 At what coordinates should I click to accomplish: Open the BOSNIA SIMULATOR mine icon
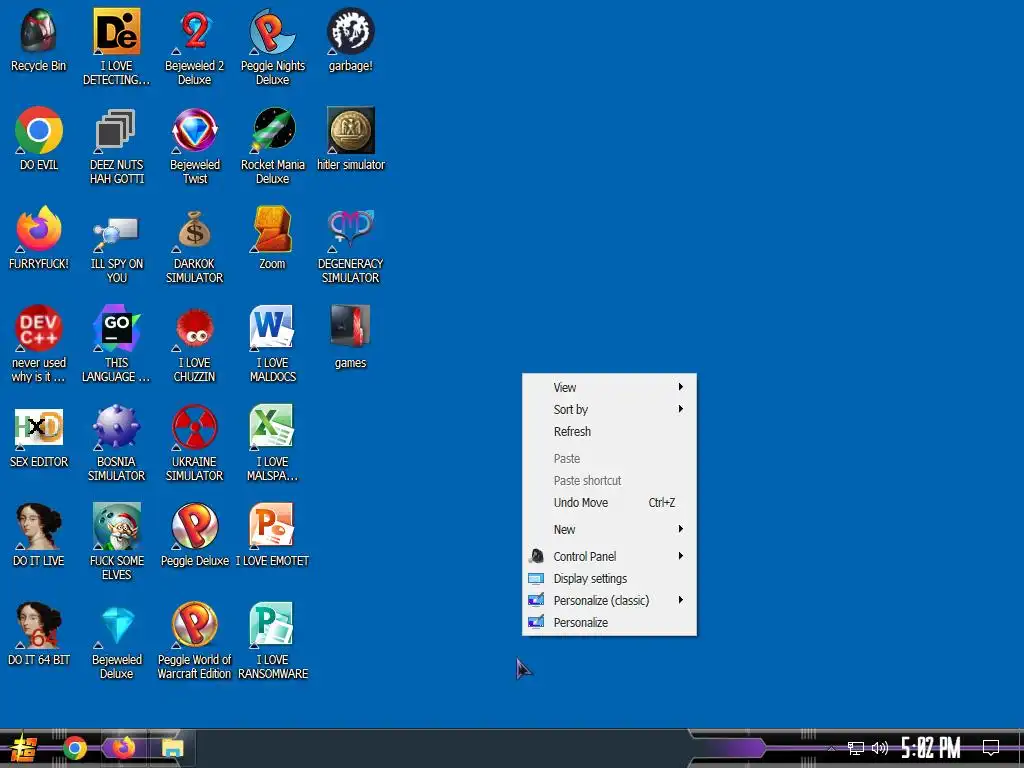pyautogui.click(x=116, y=443)
